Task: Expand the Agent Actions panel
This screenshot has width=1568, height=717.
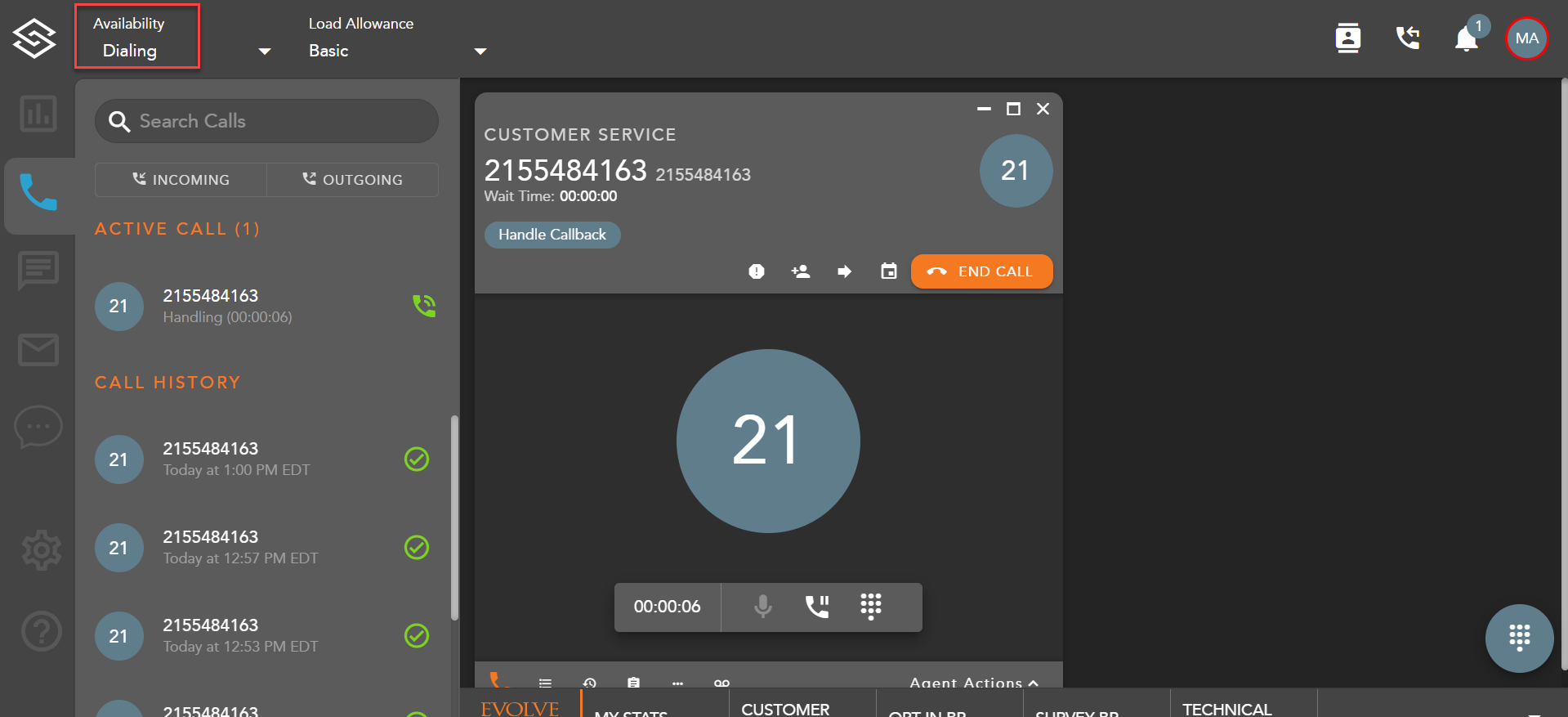Action: click(973, 682)
